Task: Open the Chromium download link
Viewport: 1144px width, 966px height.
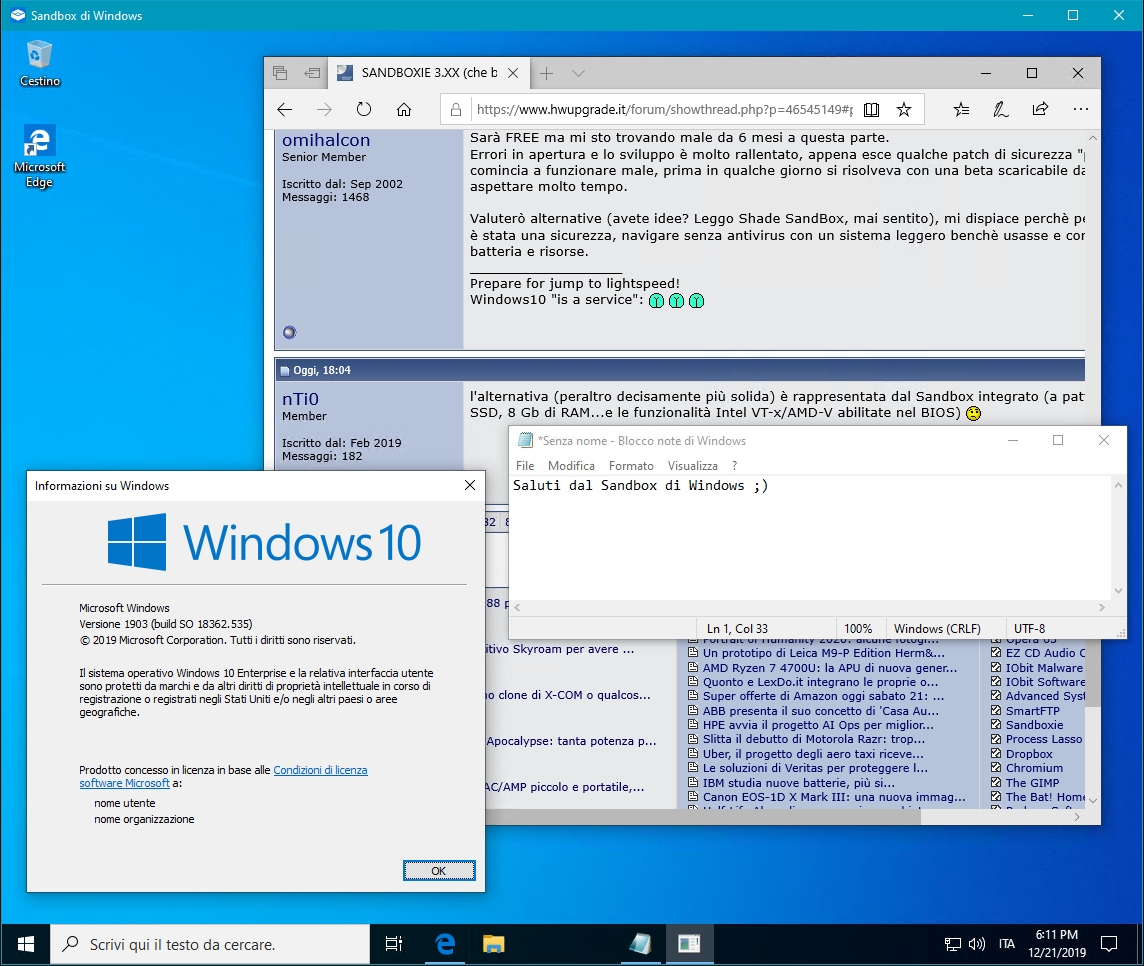Action: (x=1034, y=768)
